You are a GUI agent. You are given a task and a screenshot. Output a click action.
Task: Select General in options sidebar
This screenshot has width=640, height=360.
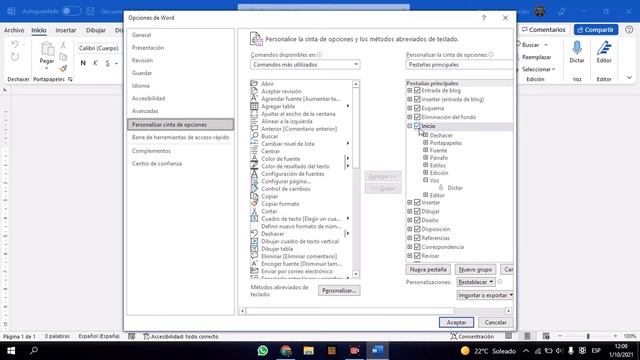(180, 35)
